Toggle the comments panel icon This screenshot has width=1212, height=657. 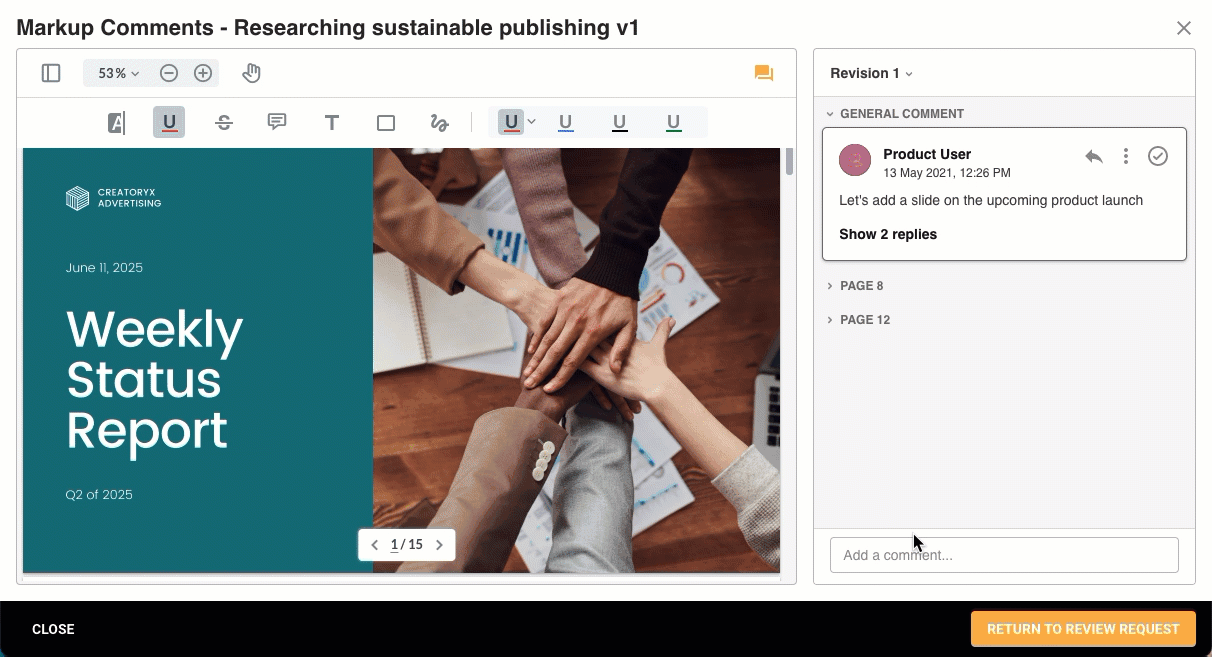point(764,73)
